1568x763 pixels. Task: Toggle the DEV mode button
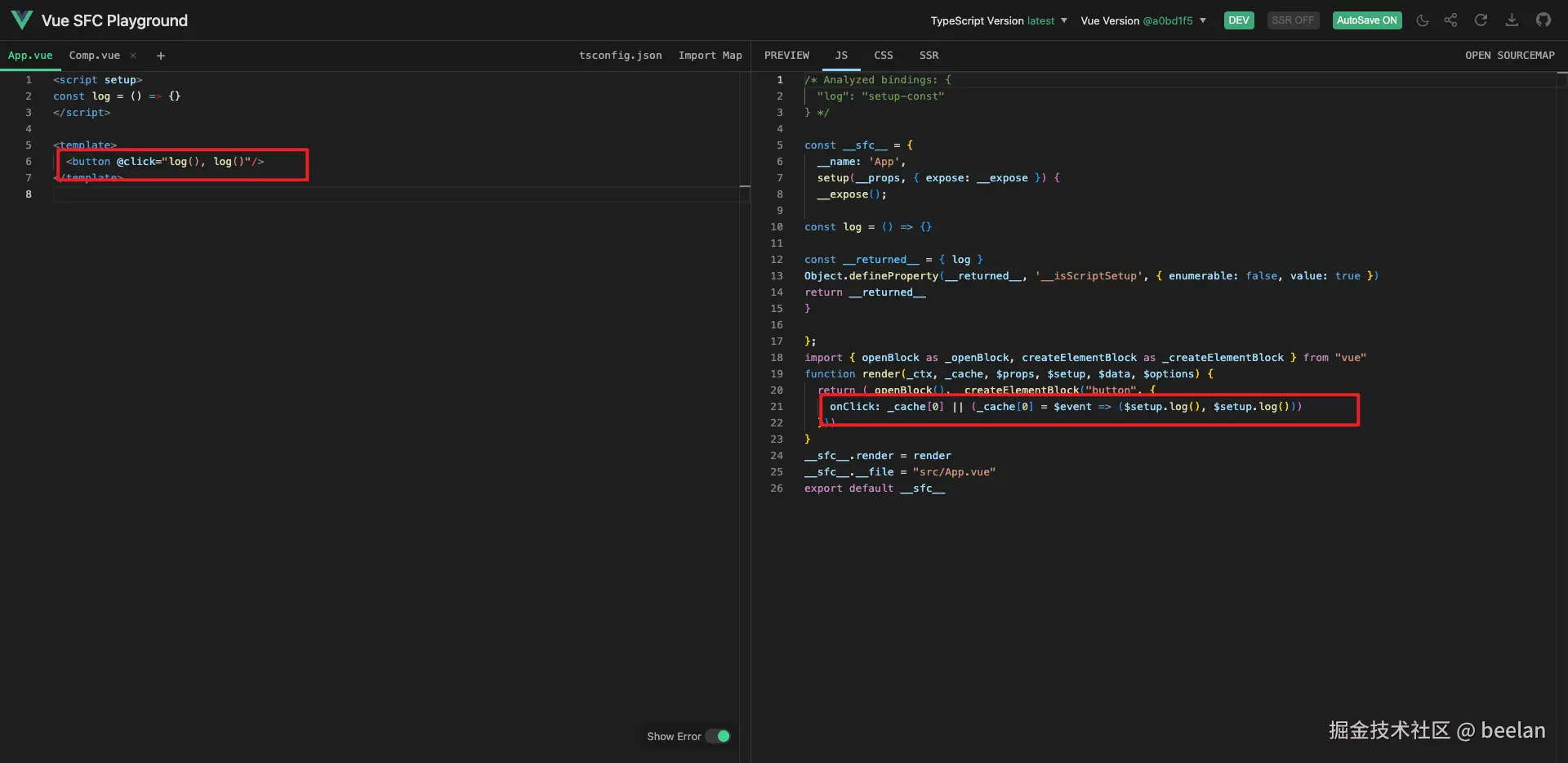[1238, 20]
